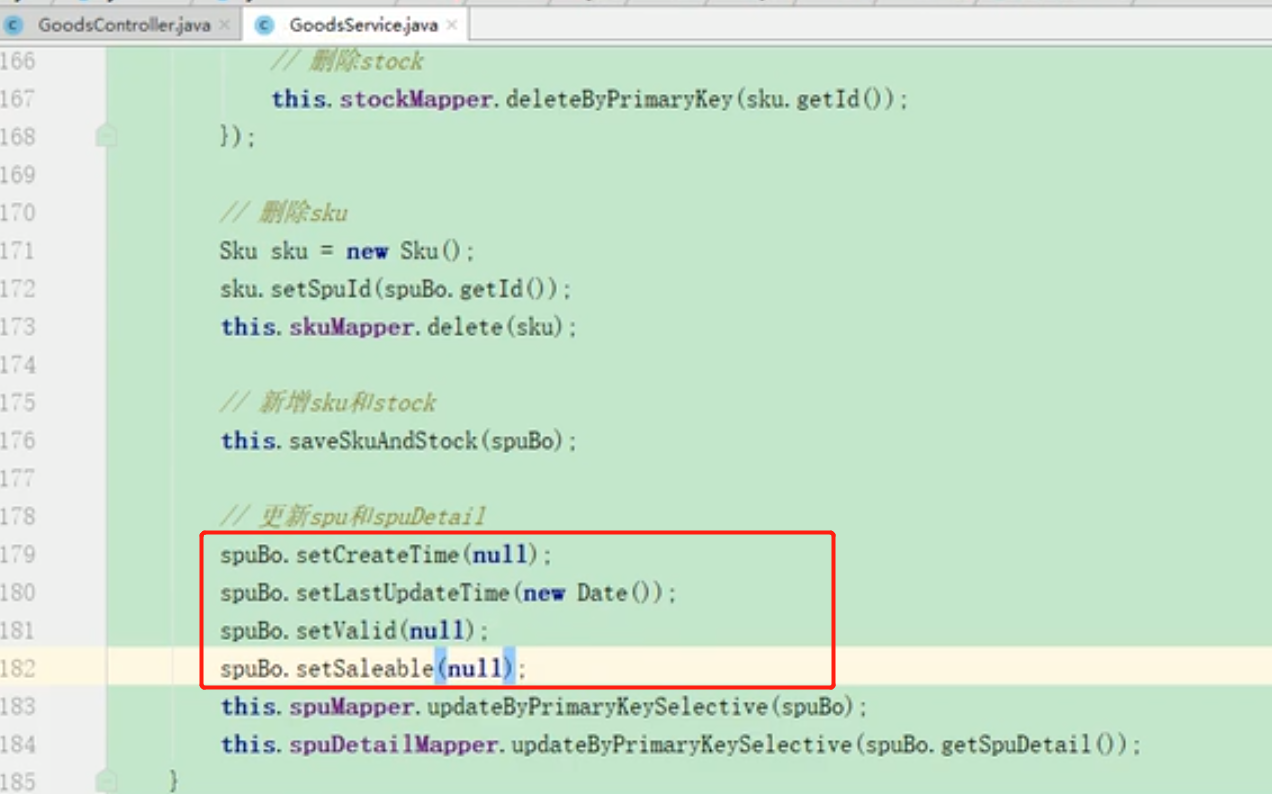Click 'setSaleable' on line 182
This screenshot has width=1272, height=794.
365,669
